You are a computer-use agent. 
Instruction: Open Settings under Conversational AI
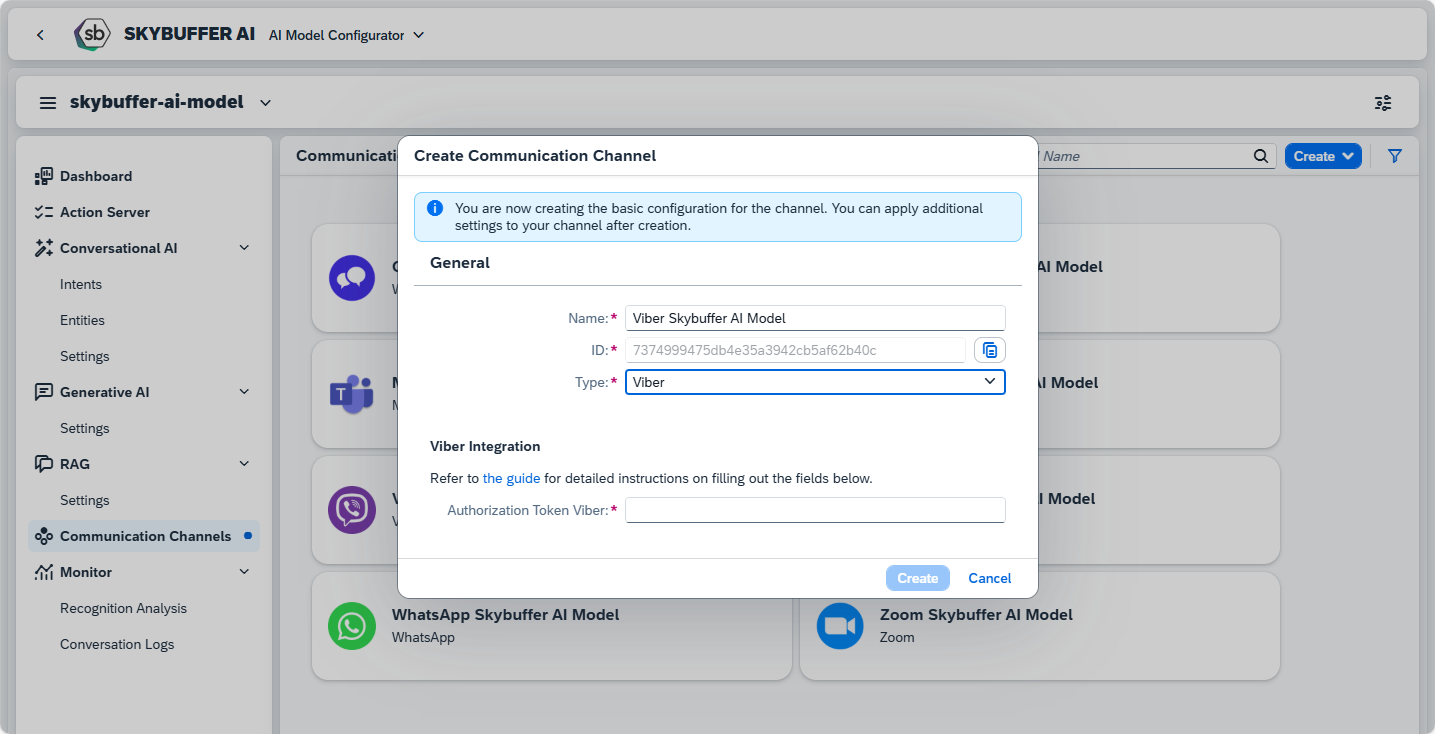point(85,356)
